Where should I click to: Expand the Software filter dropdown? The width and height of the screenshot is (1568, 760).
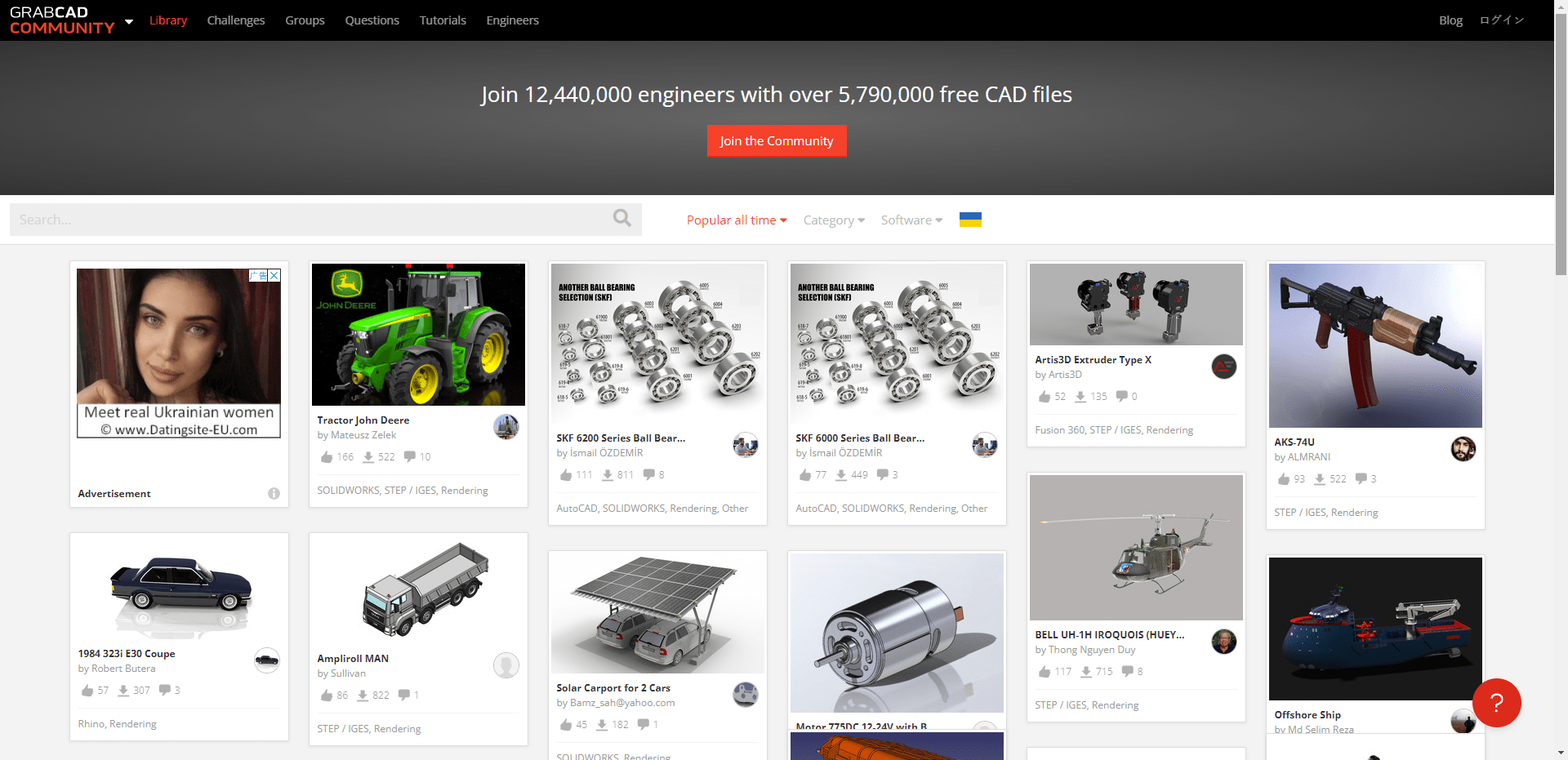coord(911,220)
